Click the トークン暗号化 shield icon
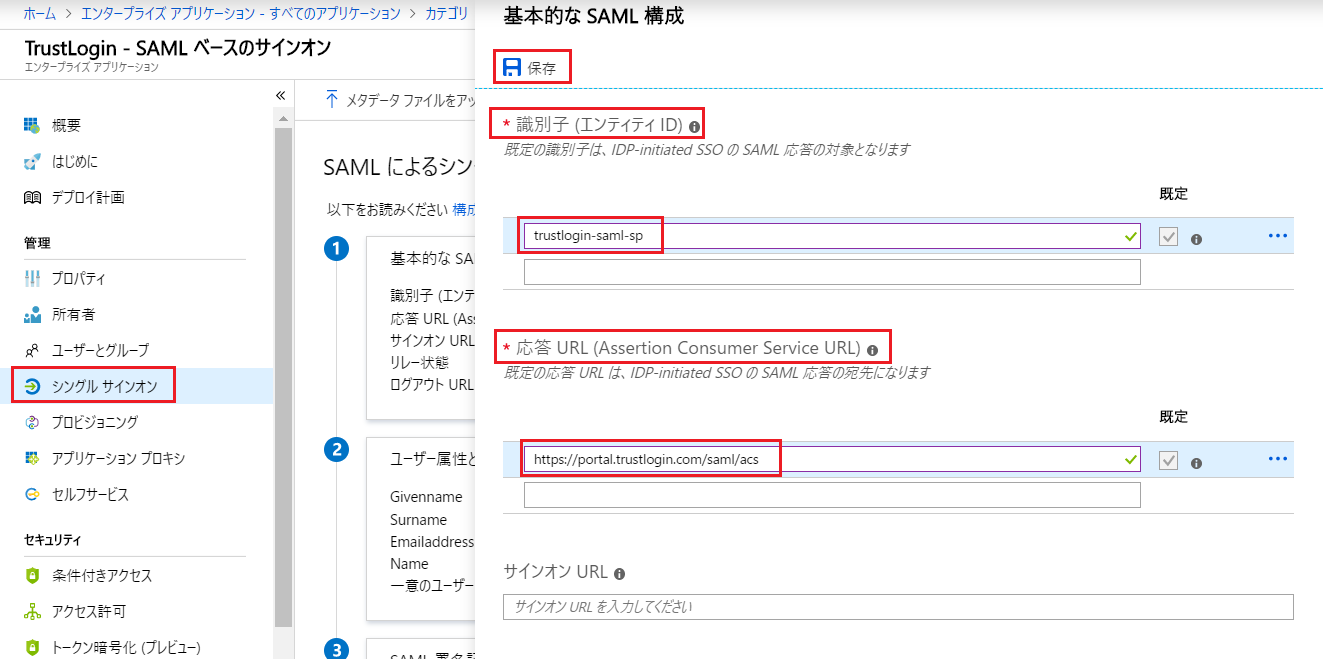 (x=32, y=647)
